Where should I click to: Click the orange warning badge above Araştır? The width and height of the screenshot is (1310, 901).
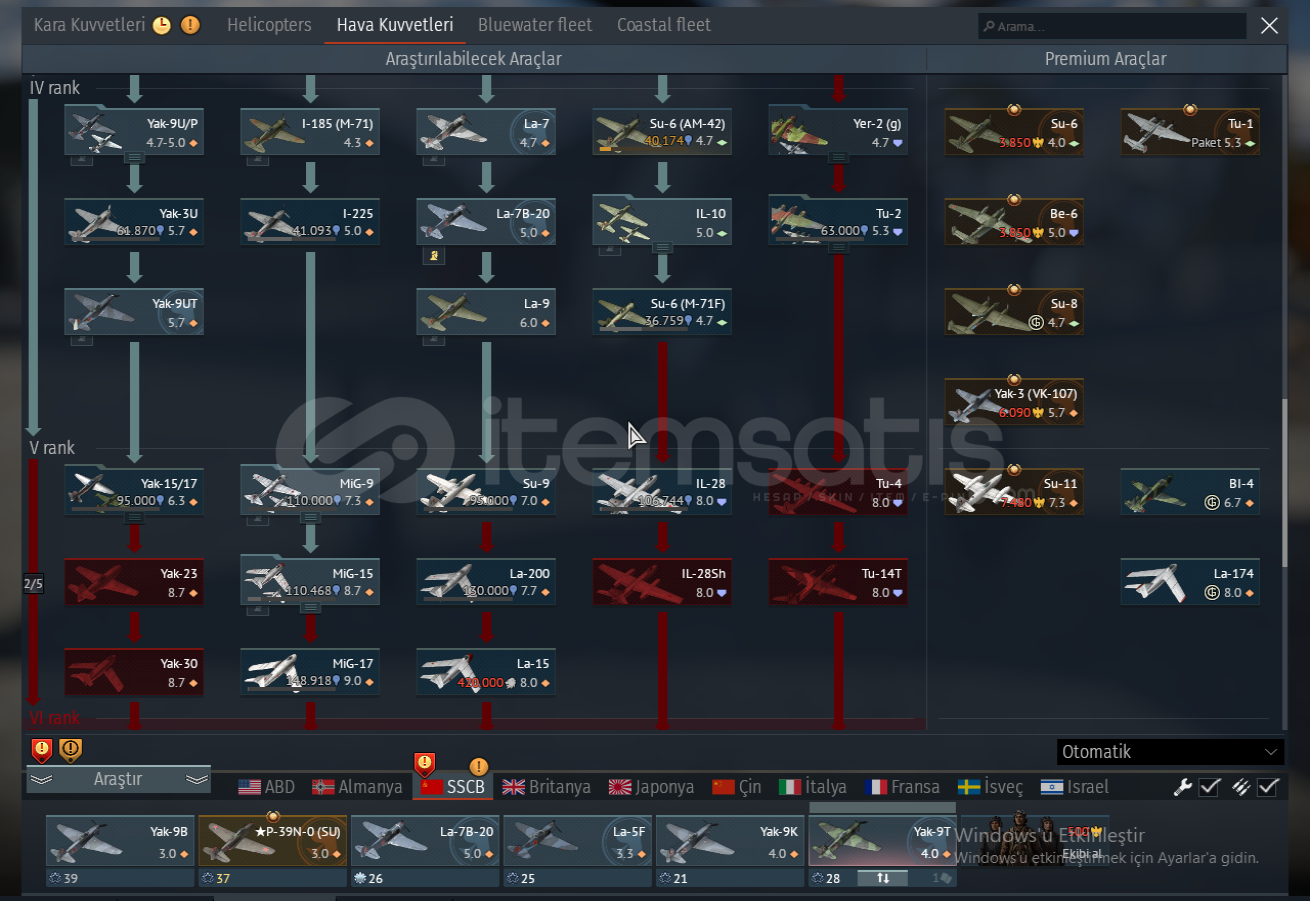pos(70,750)
